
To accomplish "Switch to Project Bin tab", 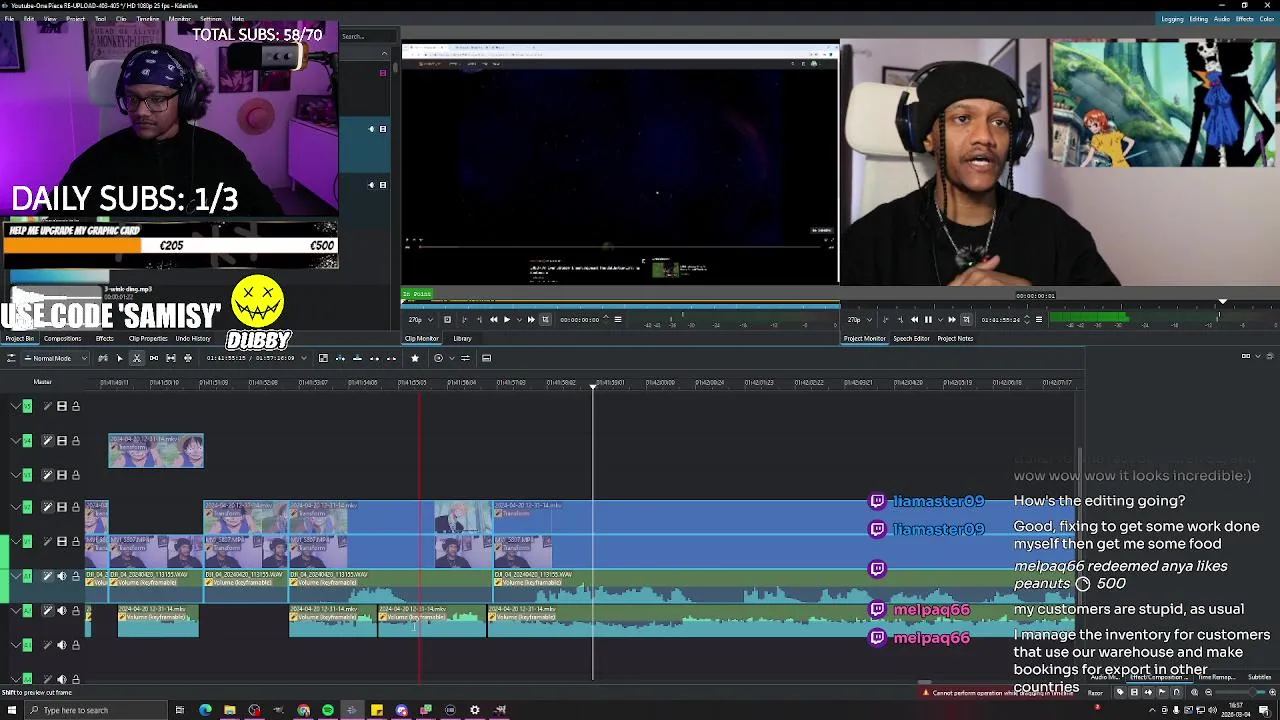I will coord(19,338).
